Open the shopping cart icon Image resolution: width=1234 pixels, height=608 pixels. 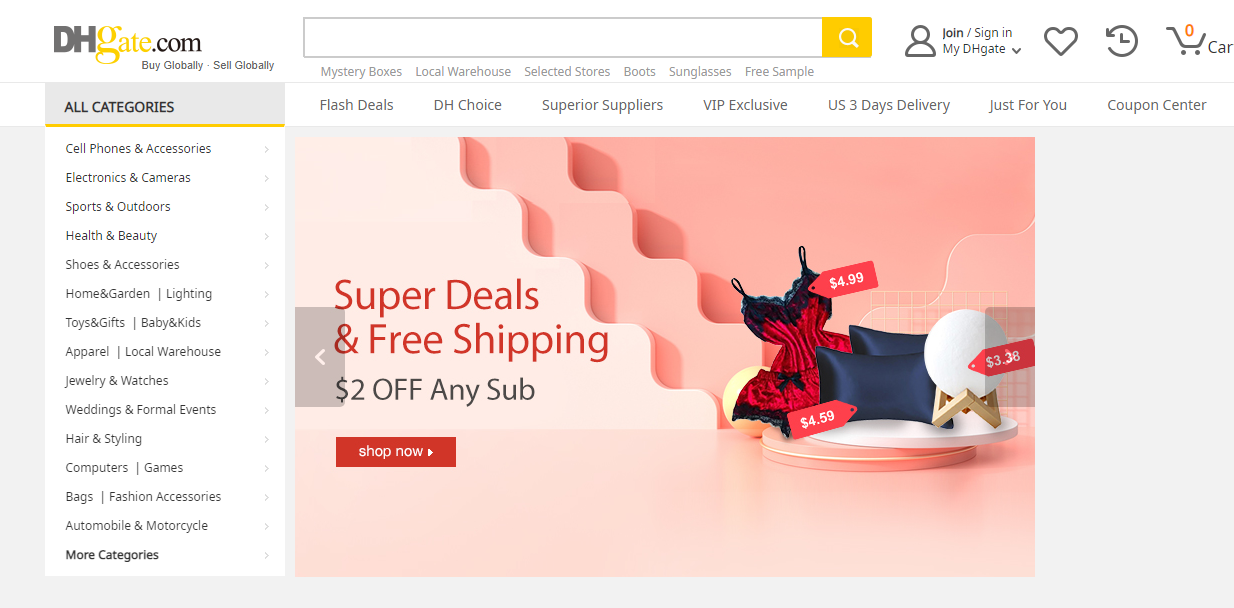[1184, 40]
